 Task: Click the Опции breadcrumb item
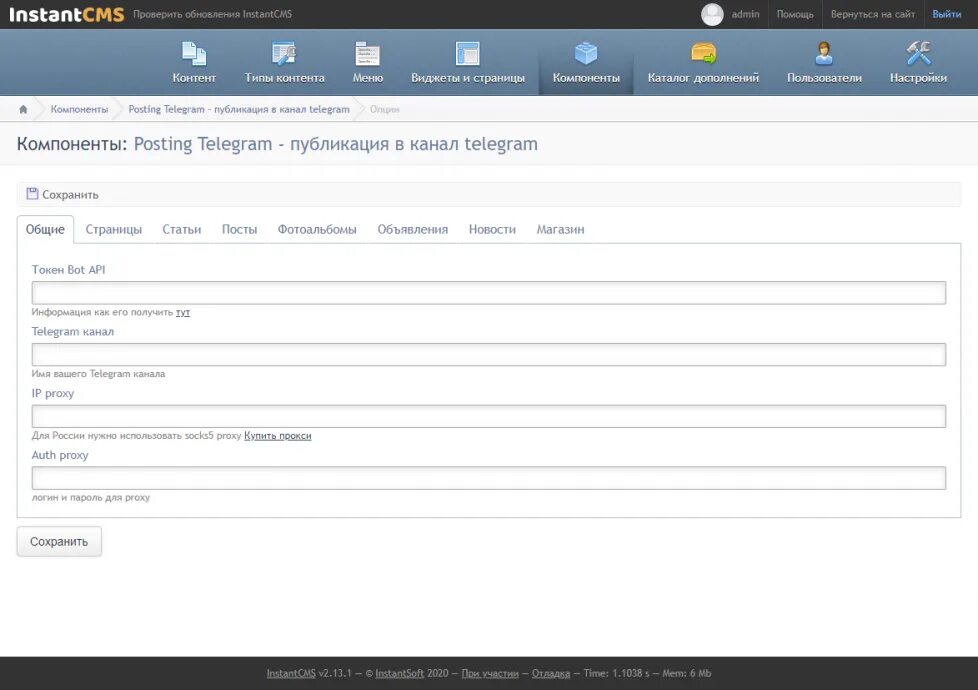[384, 109]
